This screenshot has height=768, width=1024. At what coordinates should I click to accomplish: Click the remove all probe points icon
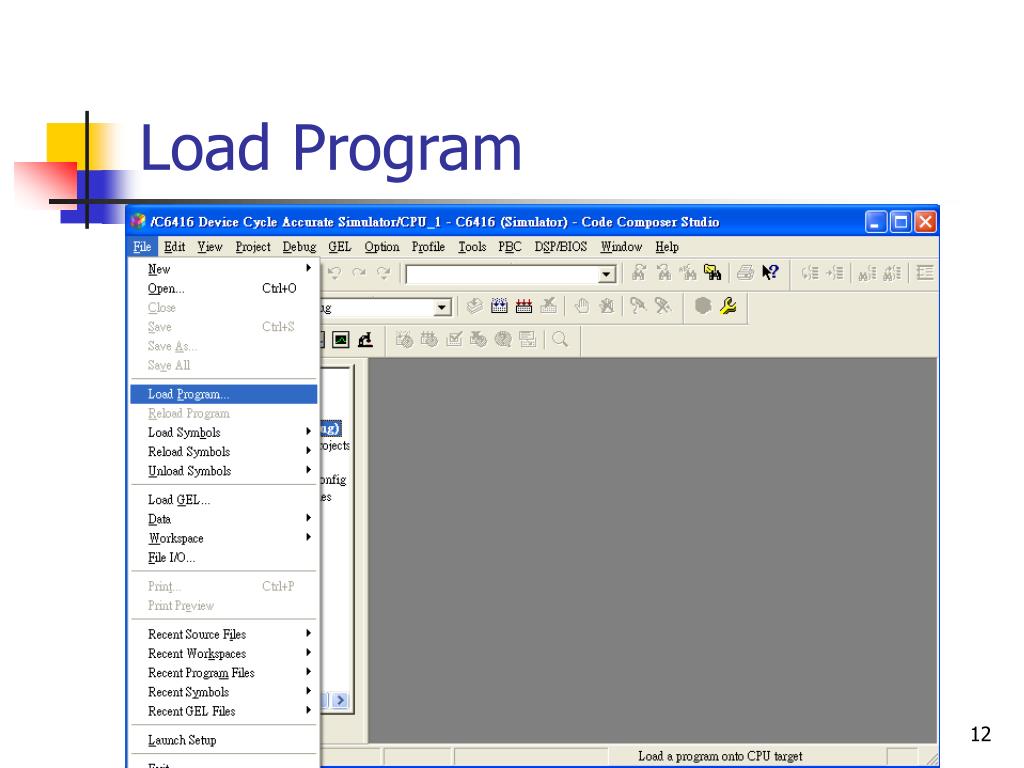(x=663, y=306)
